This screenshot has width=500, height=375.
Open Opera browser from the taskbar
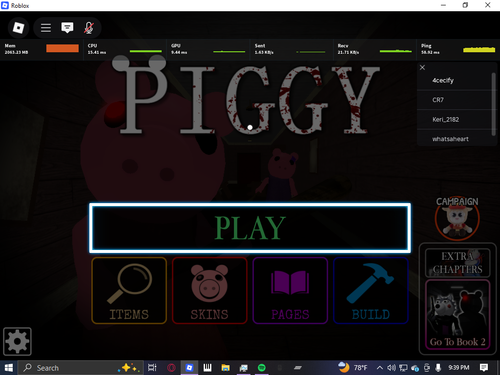pos(171,368)
